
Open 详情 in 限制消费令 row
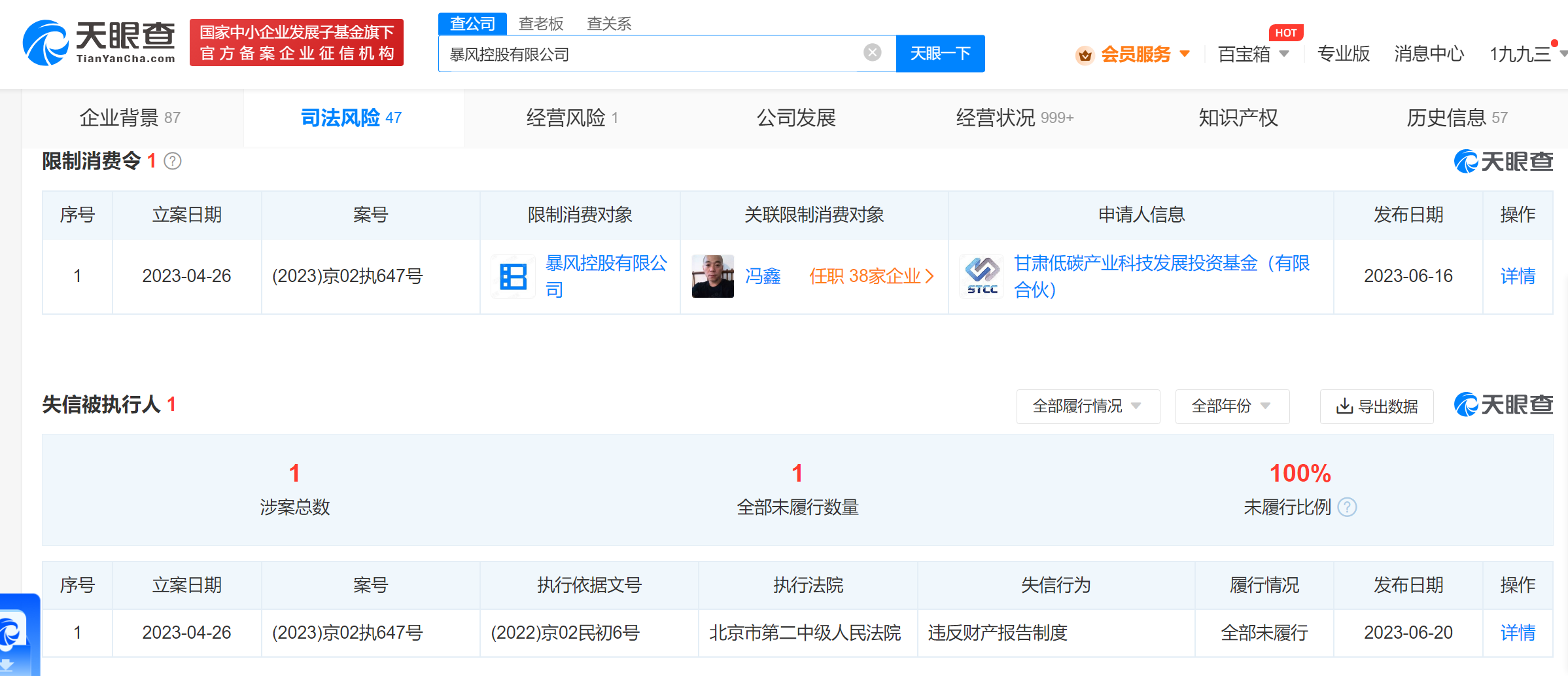(x=1518, y=276)
